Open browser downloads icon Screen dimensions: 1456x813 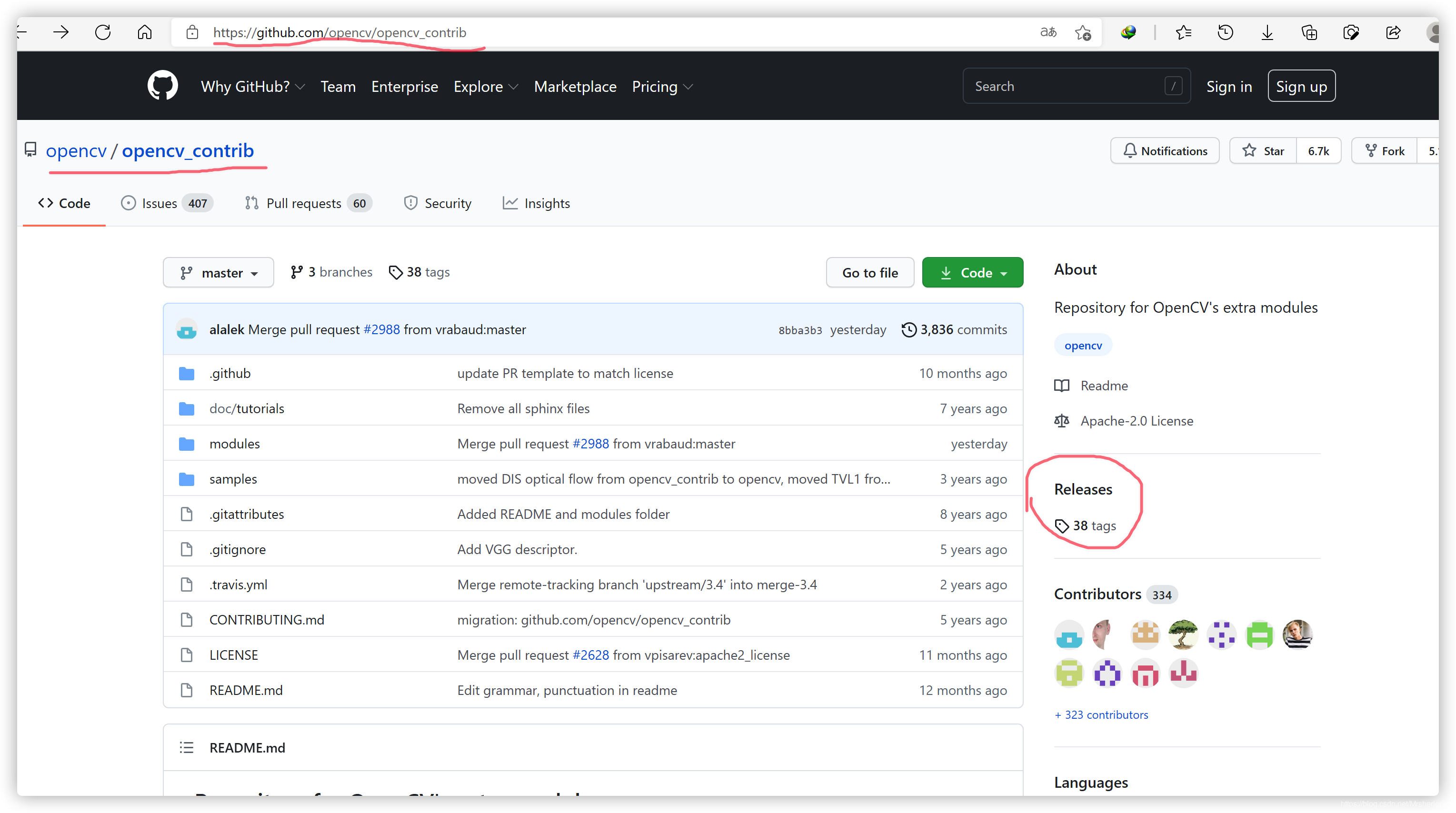1267,33
